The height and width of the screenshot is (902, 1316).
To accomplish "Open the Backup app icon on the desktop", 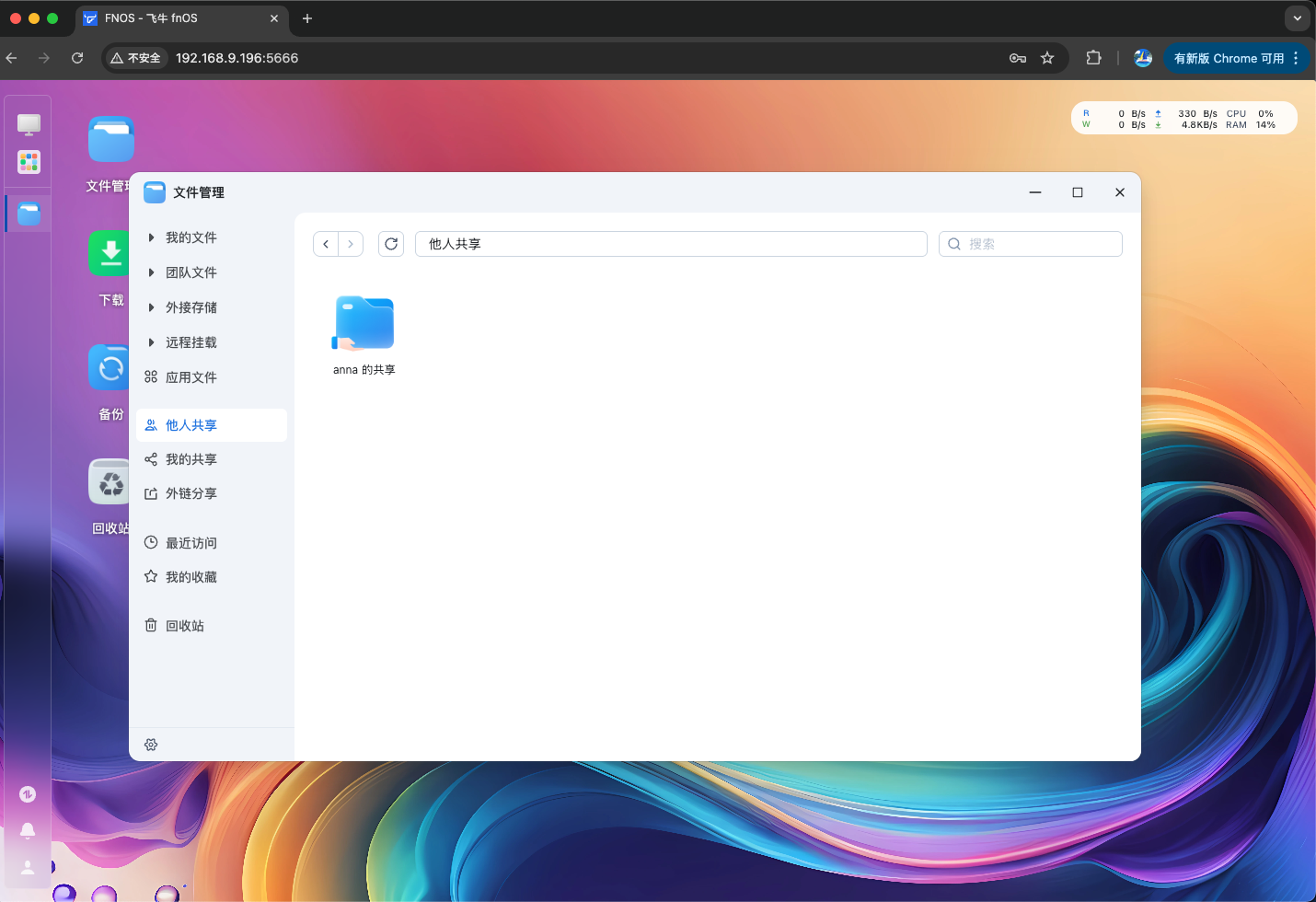I will point(110,368).
